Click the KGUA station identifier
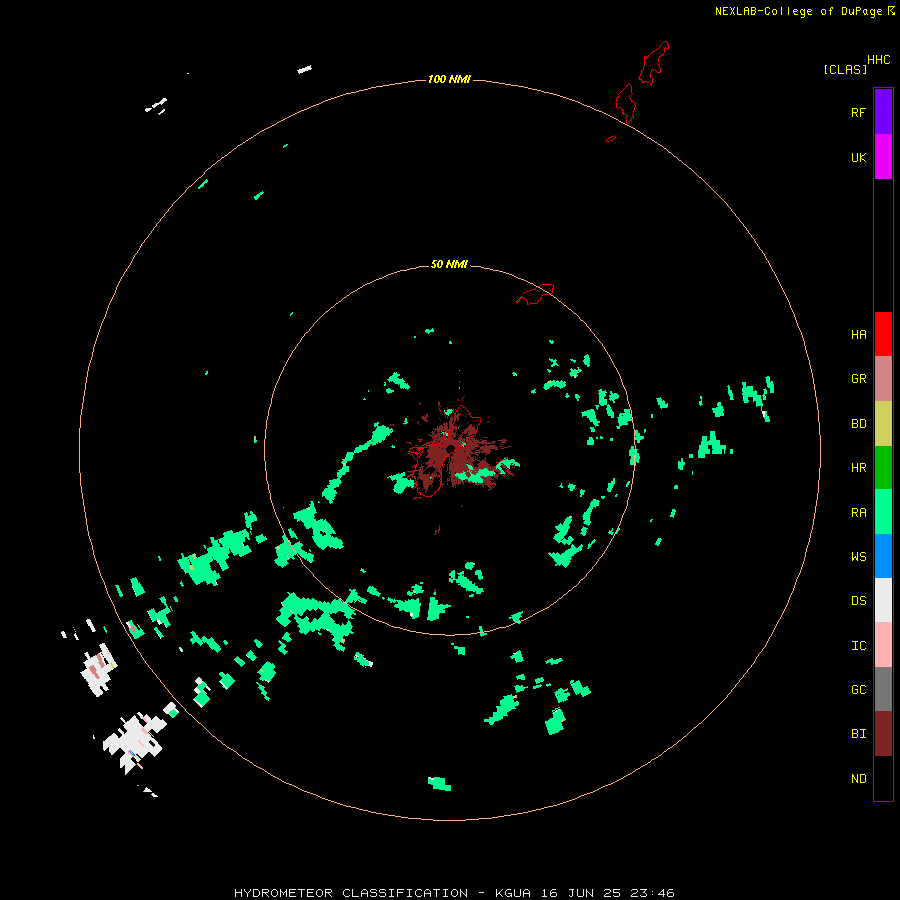The width and height of the screenshot is (900, 900). [x=513, y=893]
